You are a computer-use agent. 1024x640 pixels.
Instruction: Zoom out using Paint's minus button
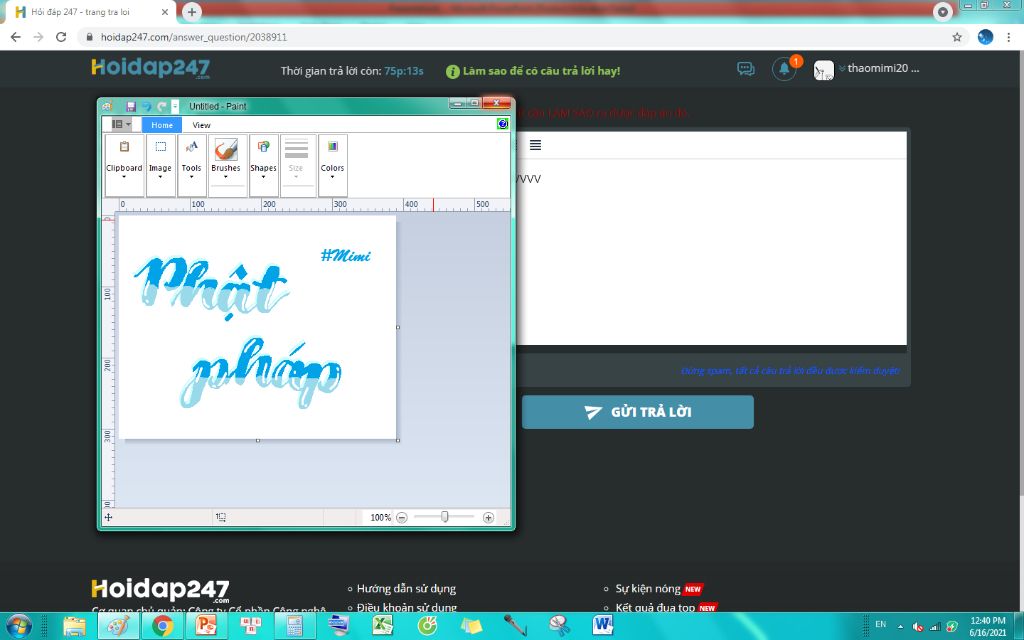pos(402,517)
